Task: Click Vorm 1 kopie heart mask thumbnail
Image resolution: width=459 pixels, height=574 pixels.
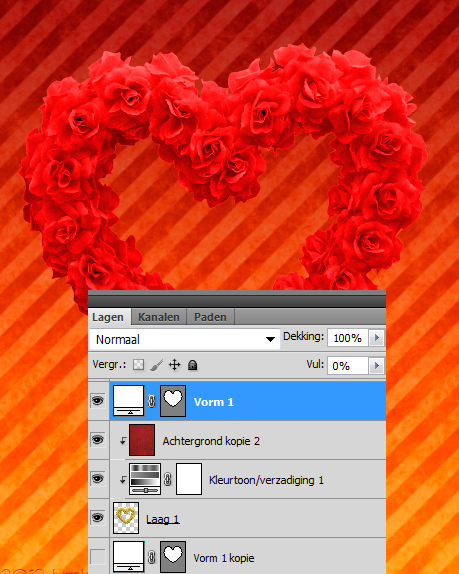Action: pos(173,557)
